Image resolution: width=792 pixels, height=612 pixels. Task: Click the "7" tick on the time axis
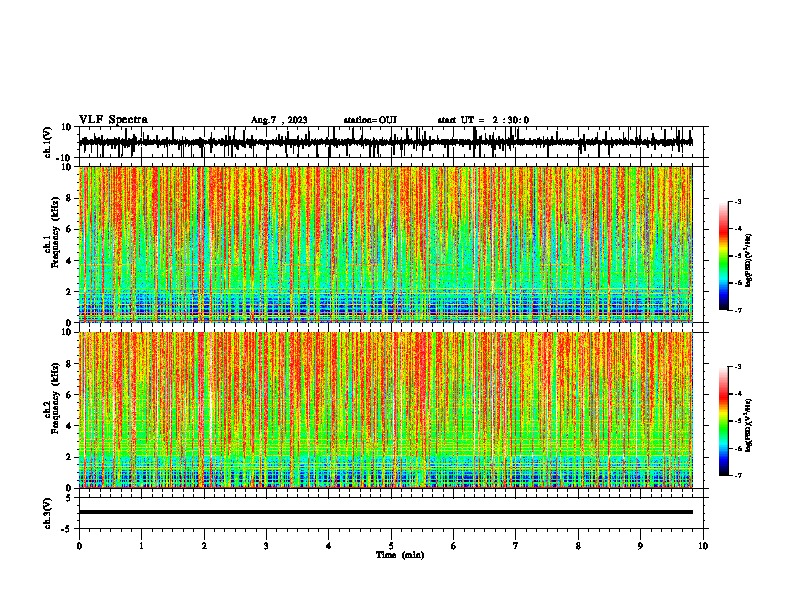516,546
